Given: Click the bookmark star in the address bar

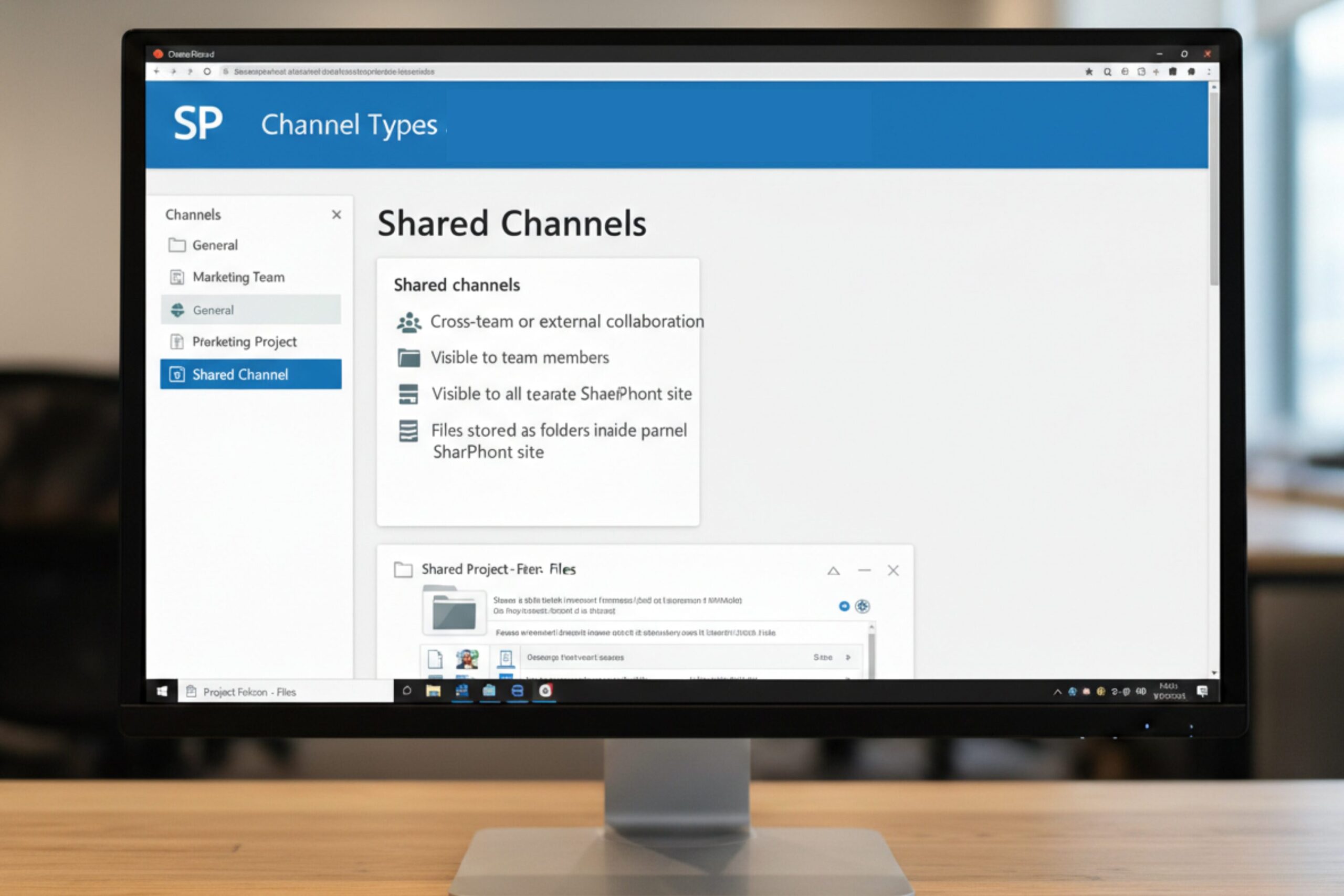Looking at the screenshot, I should coord(1090,72).
